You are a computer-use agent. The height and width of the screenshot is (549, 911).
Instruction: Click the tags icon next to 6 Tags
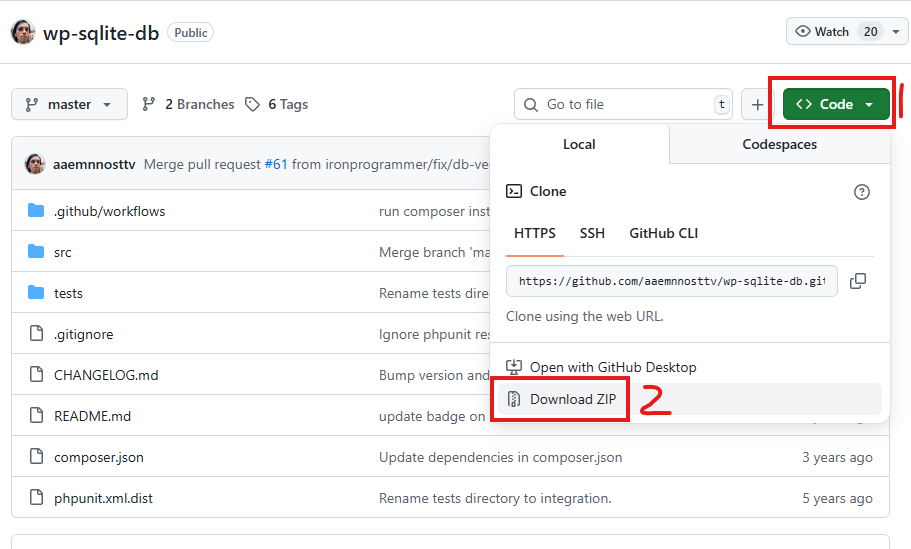(x=252, y=105)
